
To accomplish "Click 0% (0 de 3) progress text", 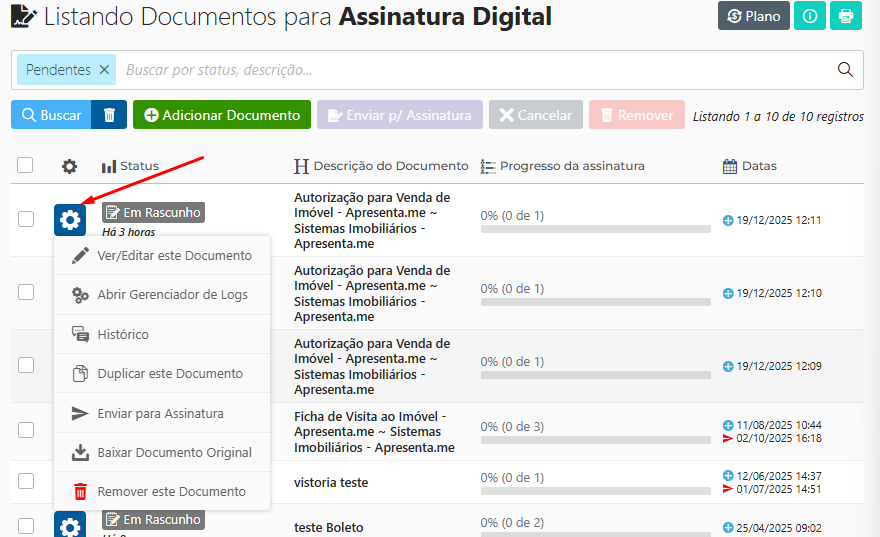I will click(x=512, y=426).
